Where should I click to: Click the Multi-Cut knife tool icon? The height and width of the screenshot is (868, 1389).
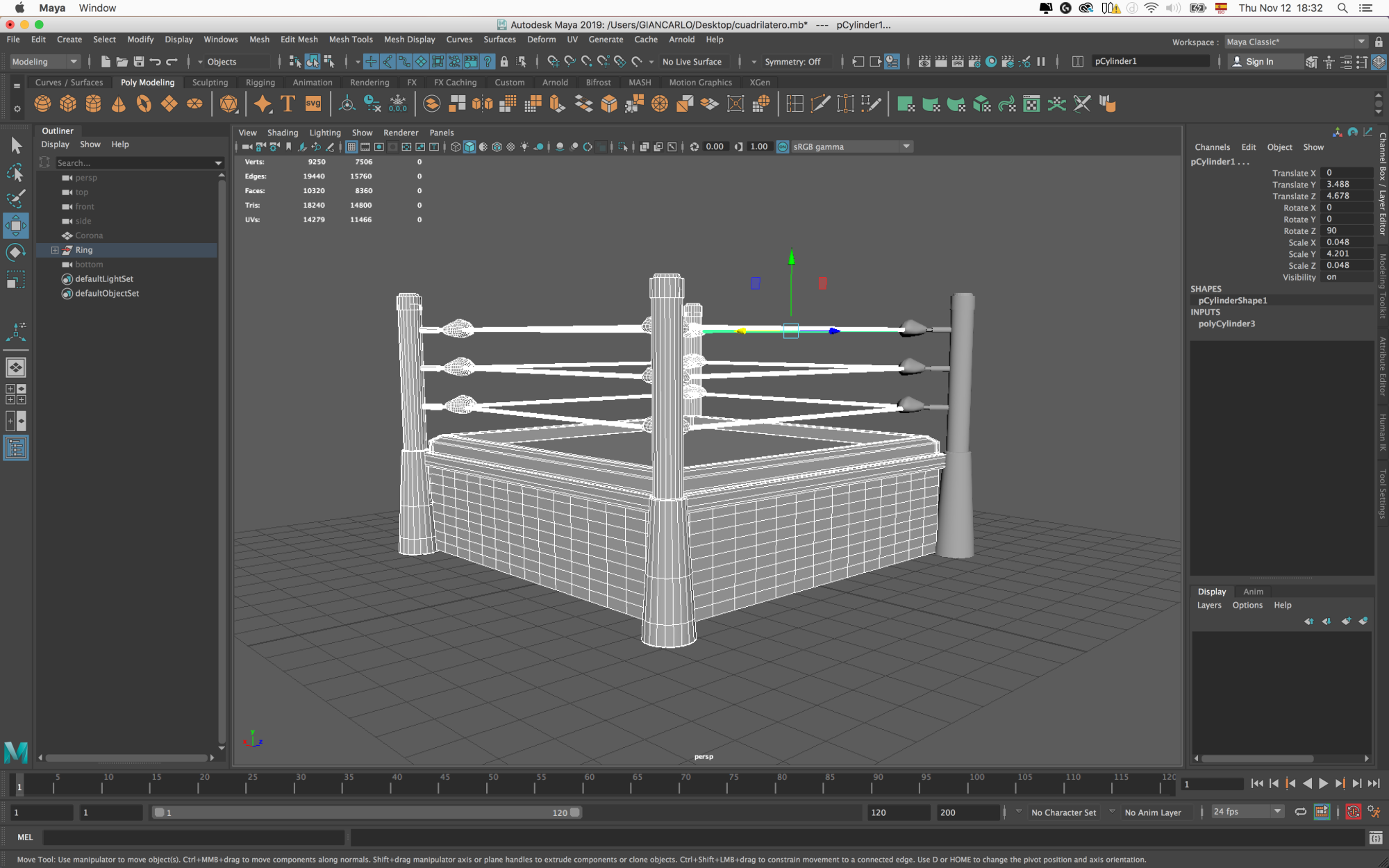tap(820, 104)
